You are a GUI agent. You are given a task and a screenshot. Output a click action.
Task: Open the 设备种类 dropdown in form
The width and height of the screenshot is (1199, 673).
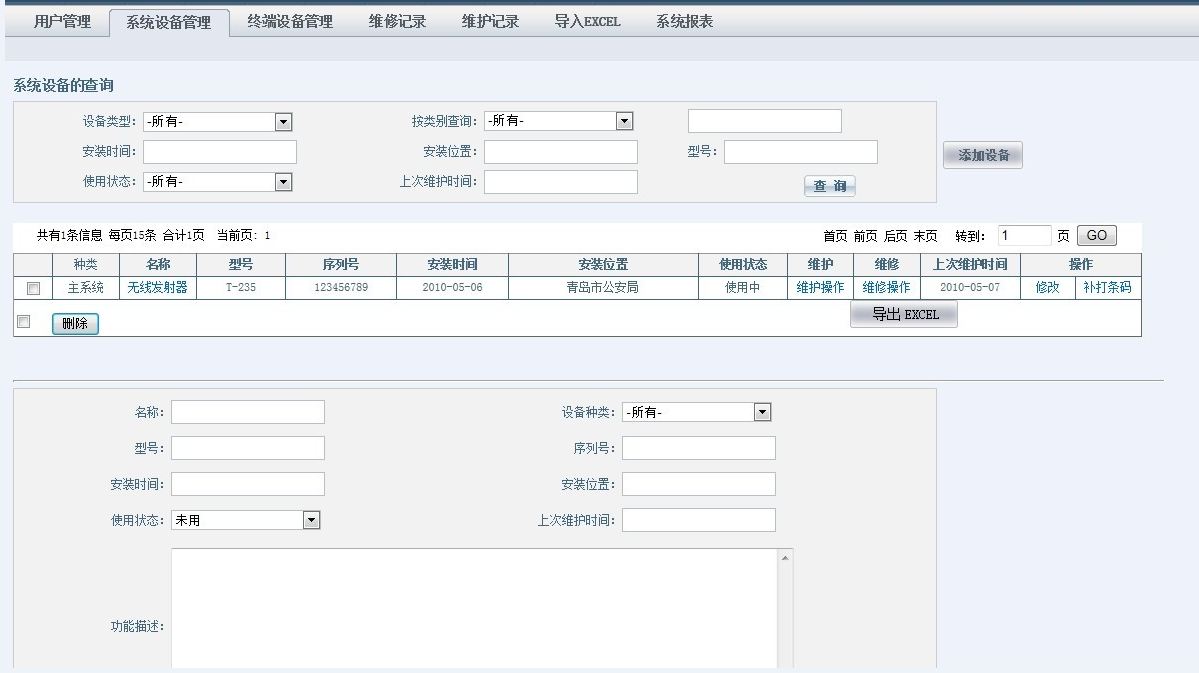(762, 412)
